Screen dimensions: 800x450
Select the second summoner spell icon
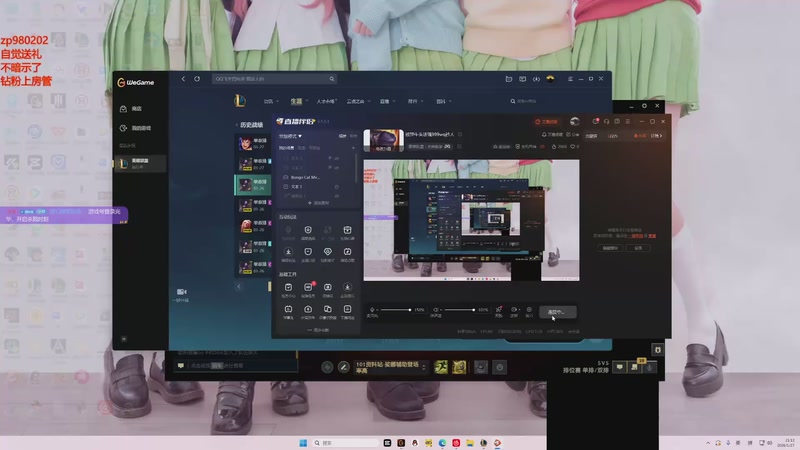tap(459, 367)
